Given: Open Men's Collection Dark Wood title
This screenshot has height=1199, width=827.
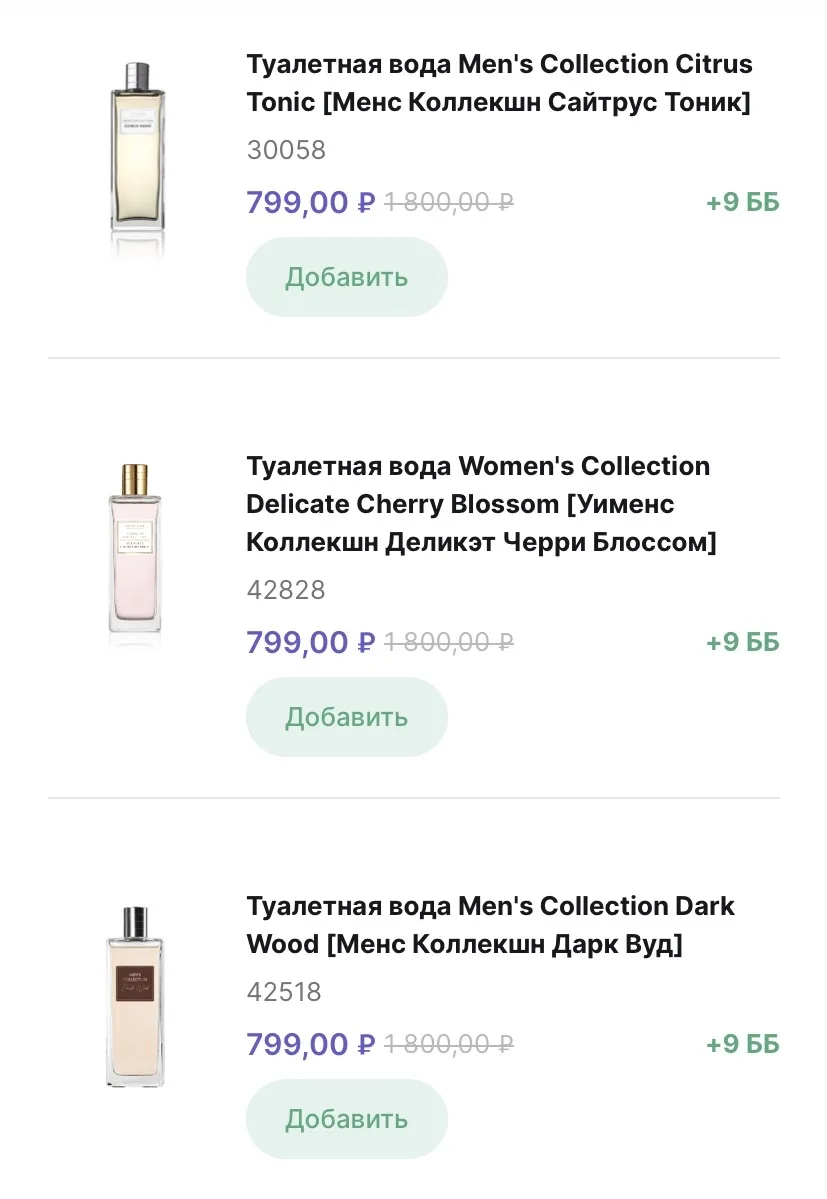Looking at the screenshot, I should click(x=490, y=925).
